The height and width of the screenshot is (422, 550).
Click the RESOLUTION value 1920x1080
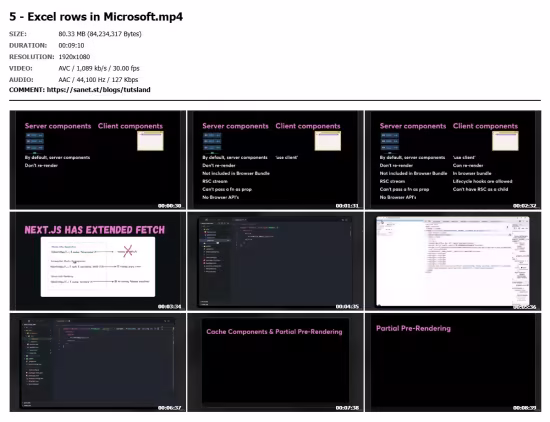(x=74, y=57)
